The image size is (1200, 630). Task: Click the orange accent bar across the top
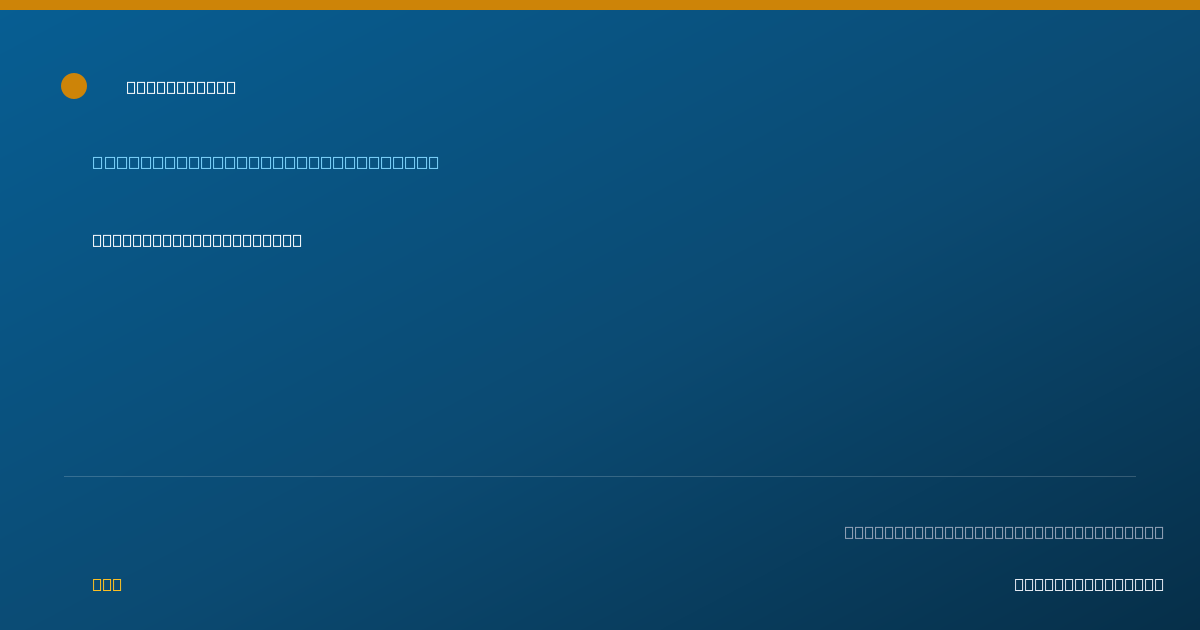(600, 5)
